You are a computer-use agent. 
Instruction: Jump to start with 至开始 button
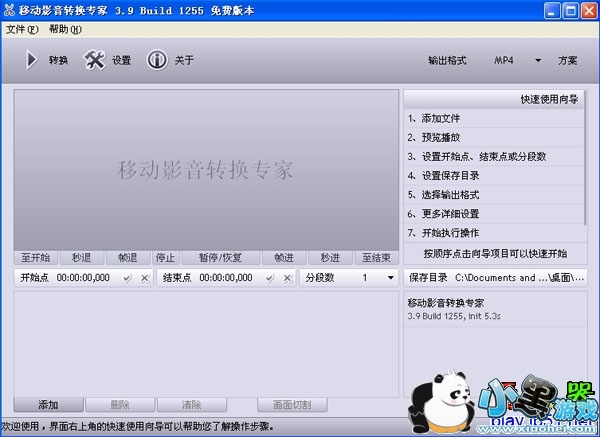tap(36, 257)
